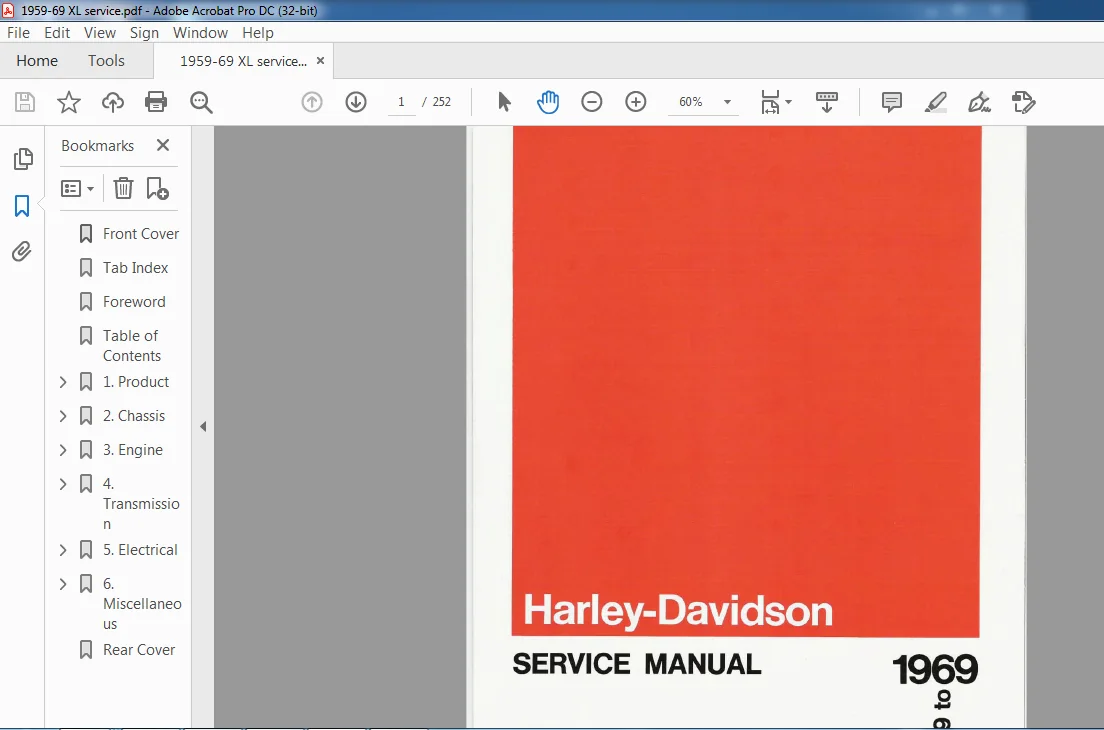Close the 1959-69 XL service tab
The height and width of the screenshot is (730, 1104).
pyautogui.click(x=320, y=61)
